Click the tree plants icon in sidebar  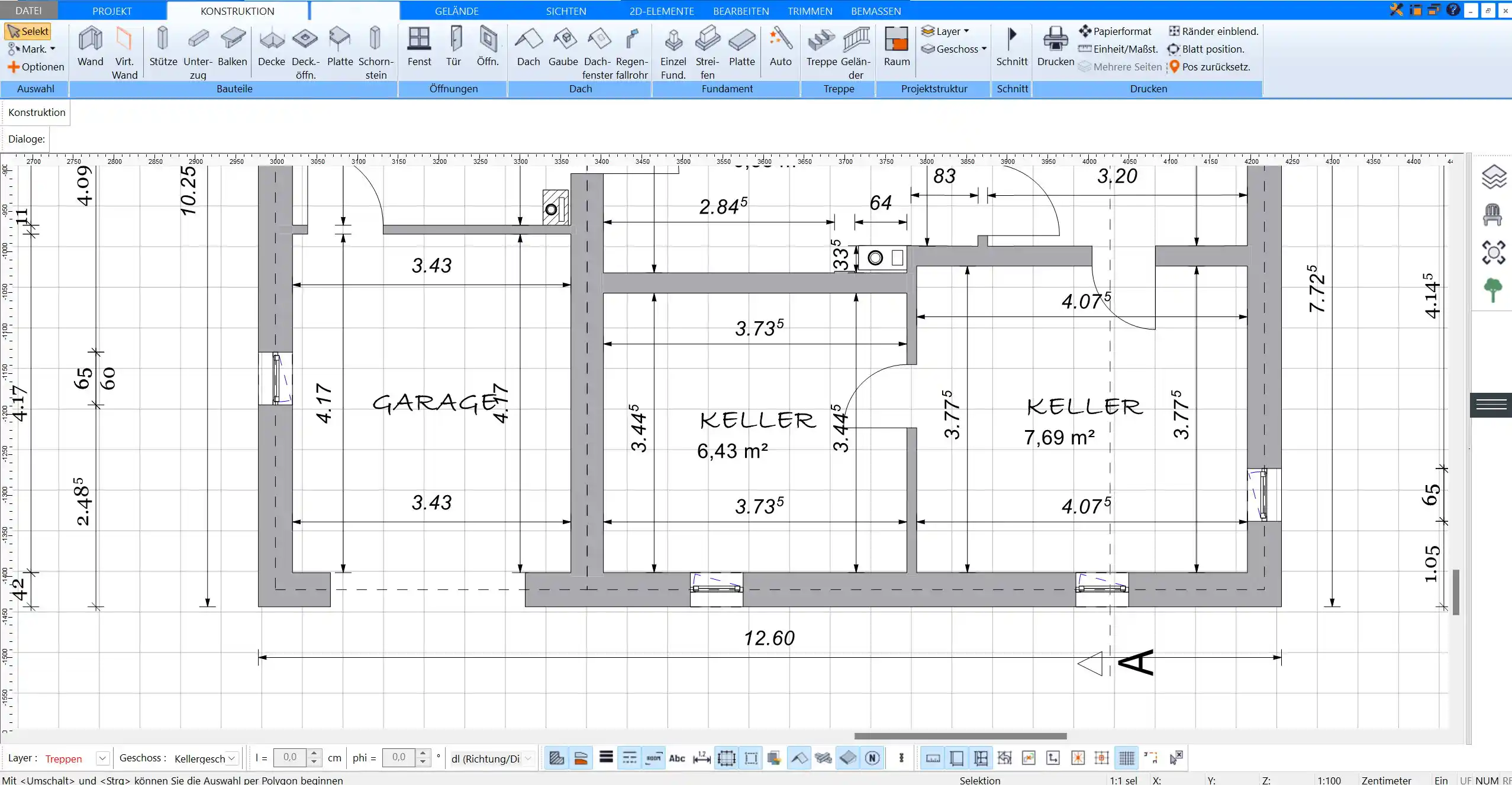coord(1493,290)
